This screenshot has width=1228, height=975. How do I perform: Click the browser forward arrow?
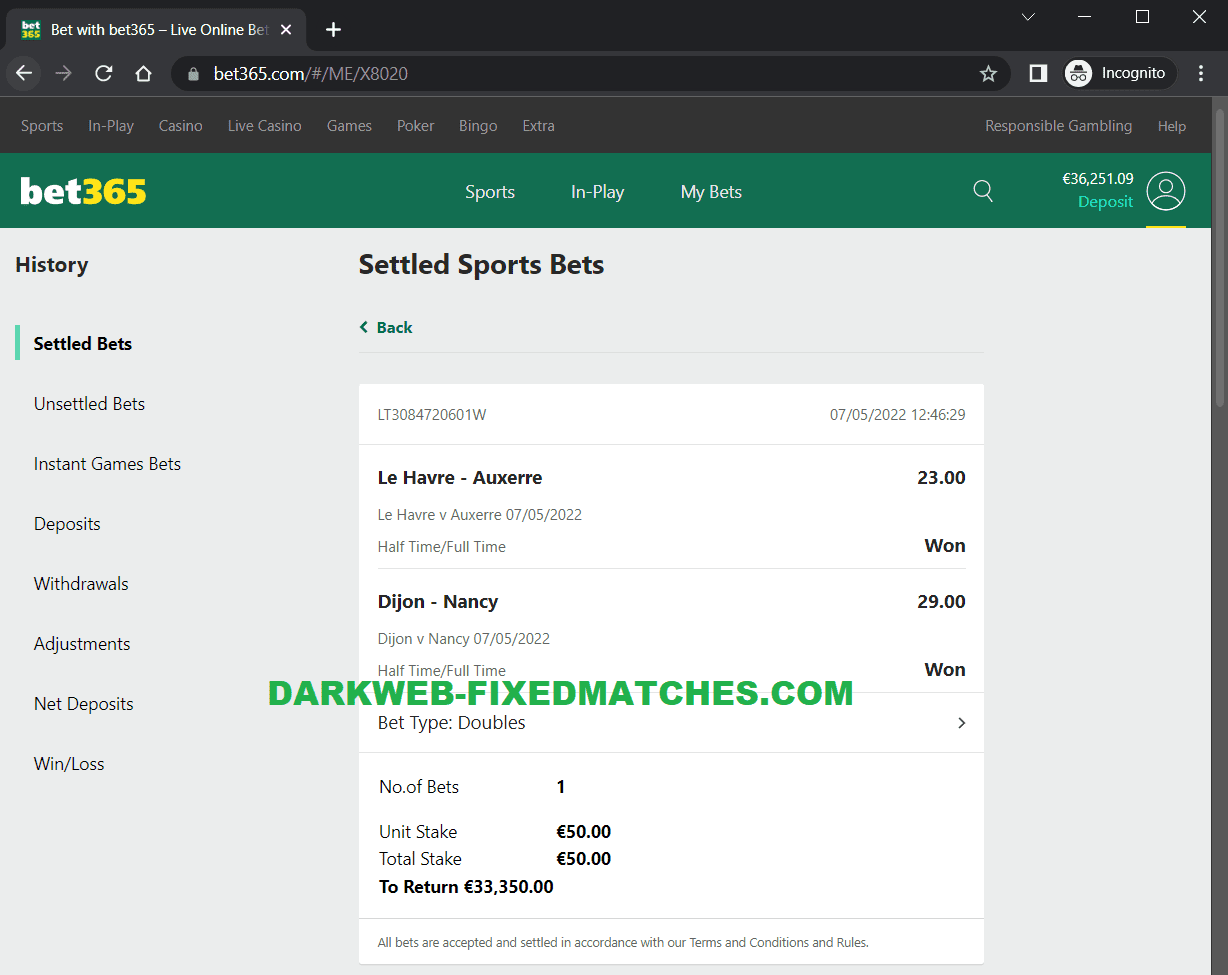(x=63, y=73)
